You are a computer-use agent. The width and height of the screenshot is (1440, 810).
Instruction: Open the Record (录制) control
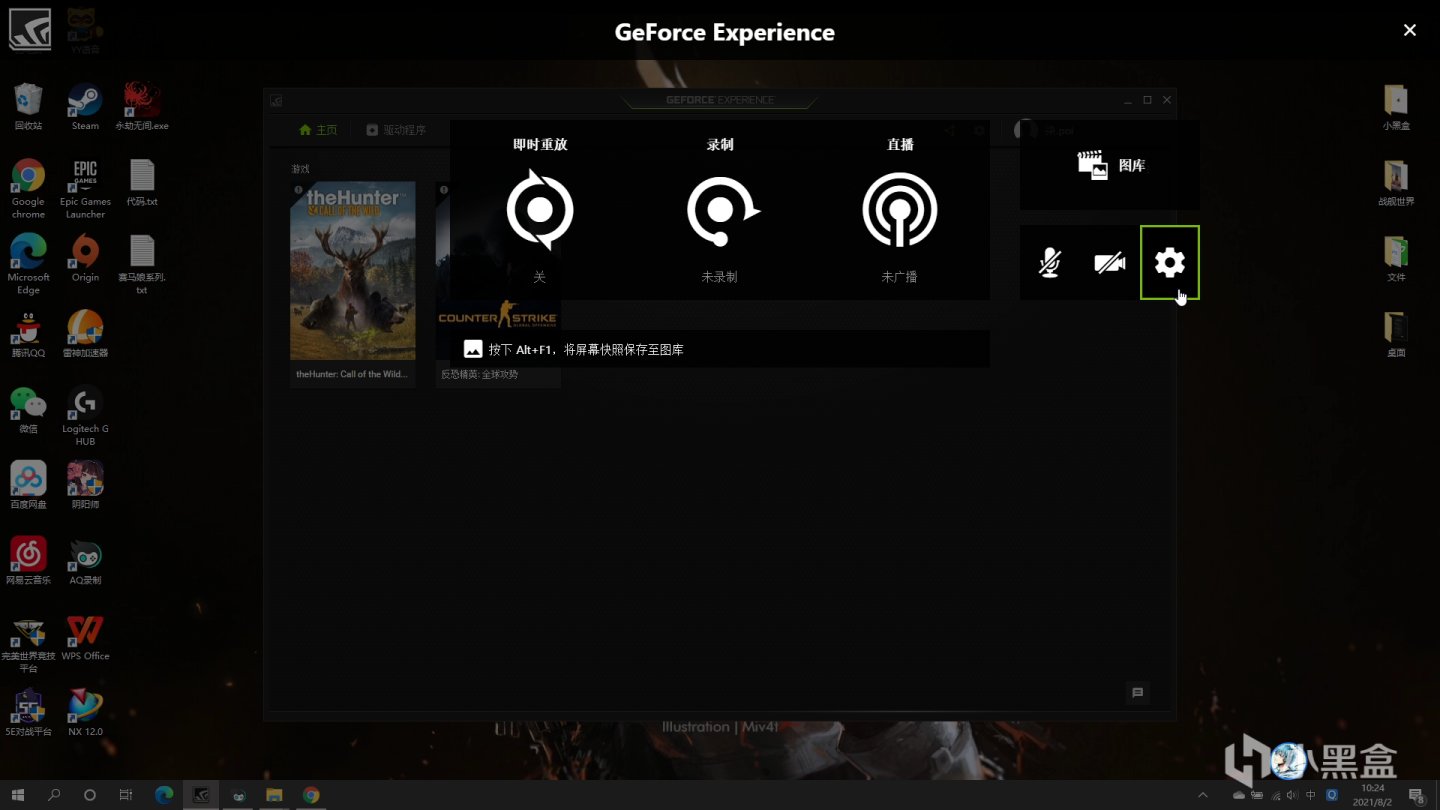[x=721, y=210]
